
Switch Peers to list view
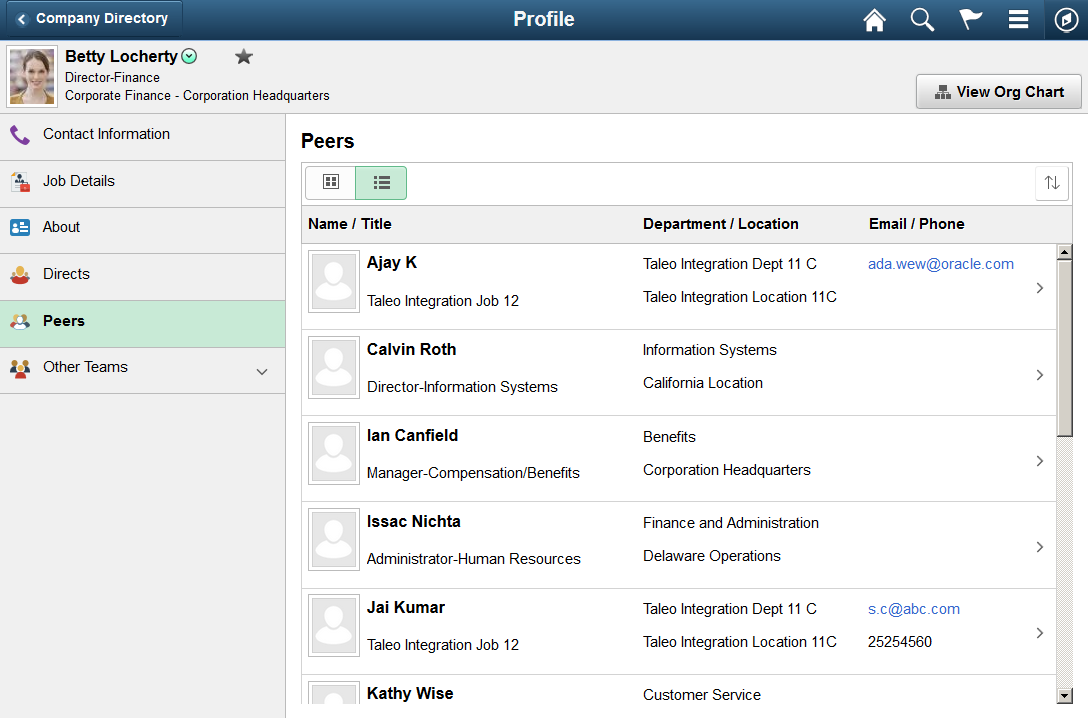(381, 182)
